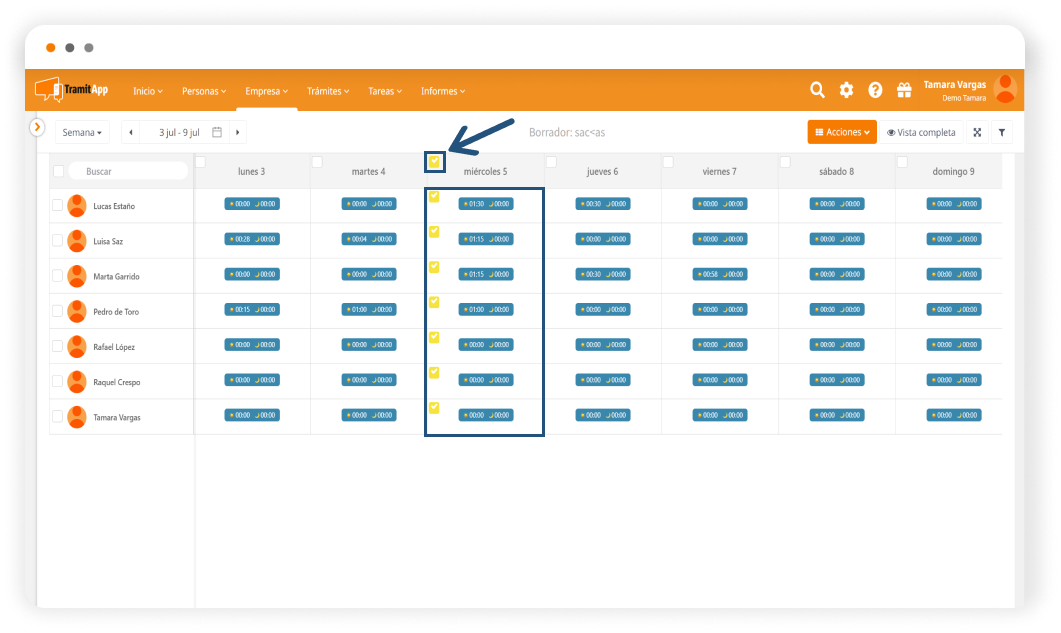
Task: Go to next week arrow
Action: coord(237,132)
